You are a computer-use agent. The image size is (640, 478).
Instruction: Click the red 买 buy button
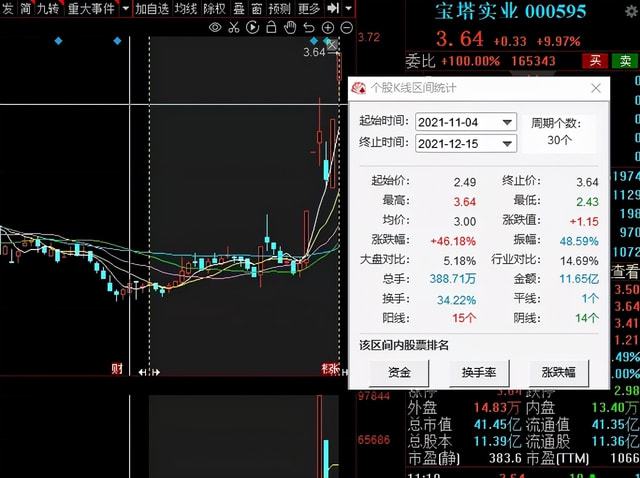[x=595, y=61]
